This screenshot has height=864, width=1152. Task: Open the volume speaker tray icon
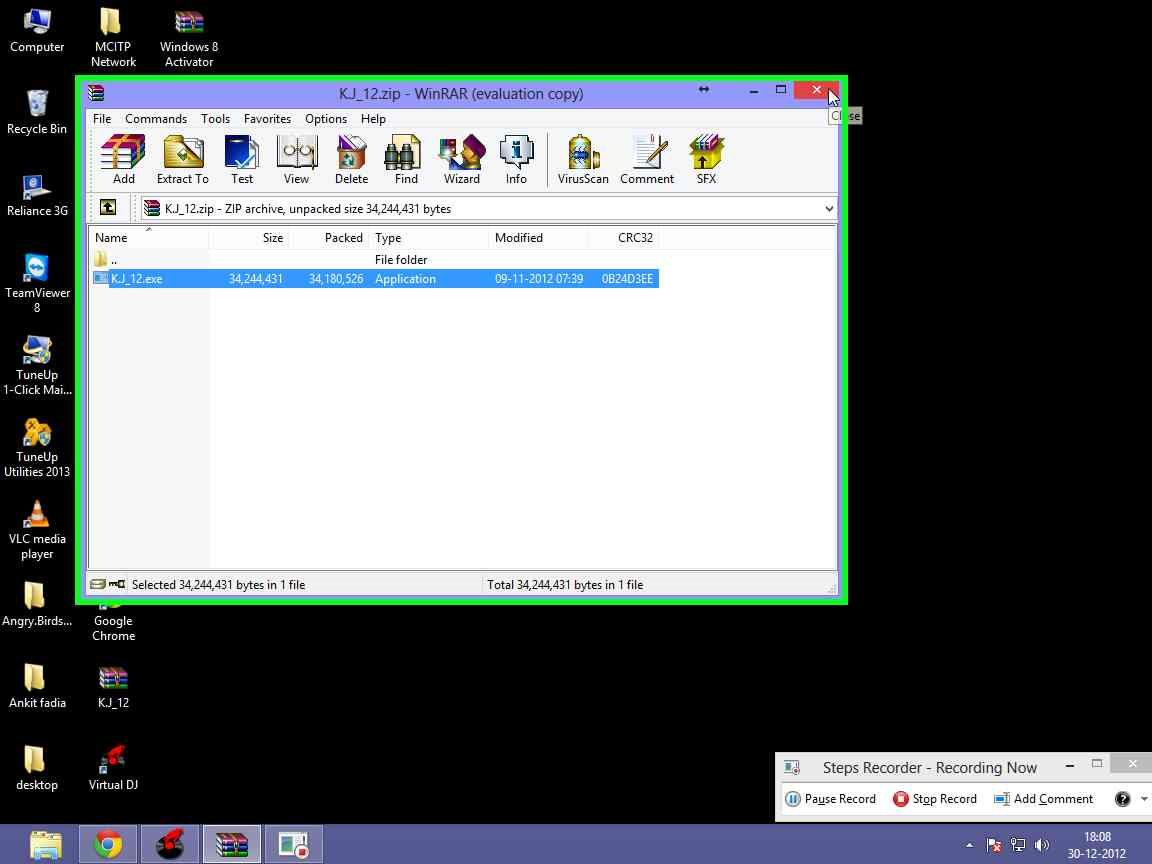[1042, 845]
